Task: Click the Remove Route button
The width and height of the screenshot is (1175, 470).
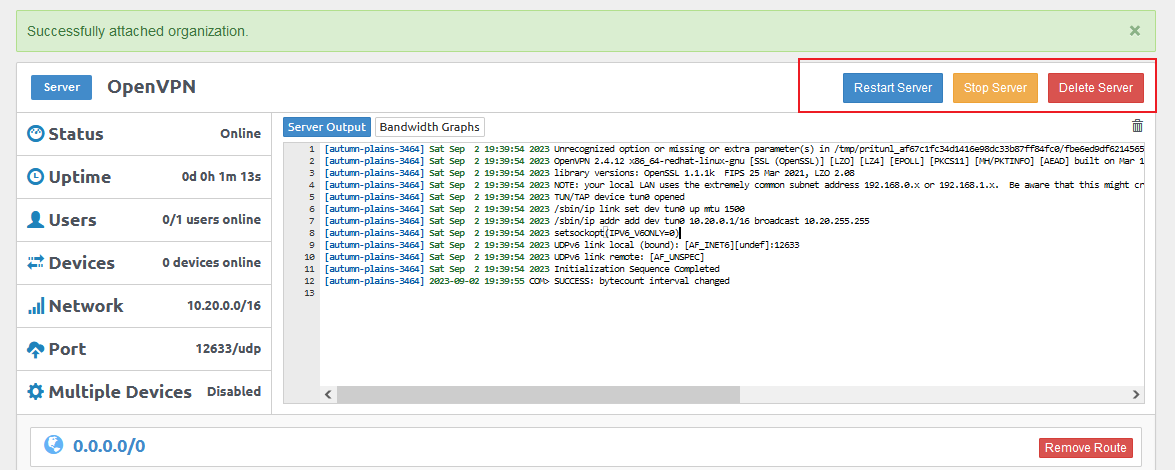Action: click(1086, 448)
